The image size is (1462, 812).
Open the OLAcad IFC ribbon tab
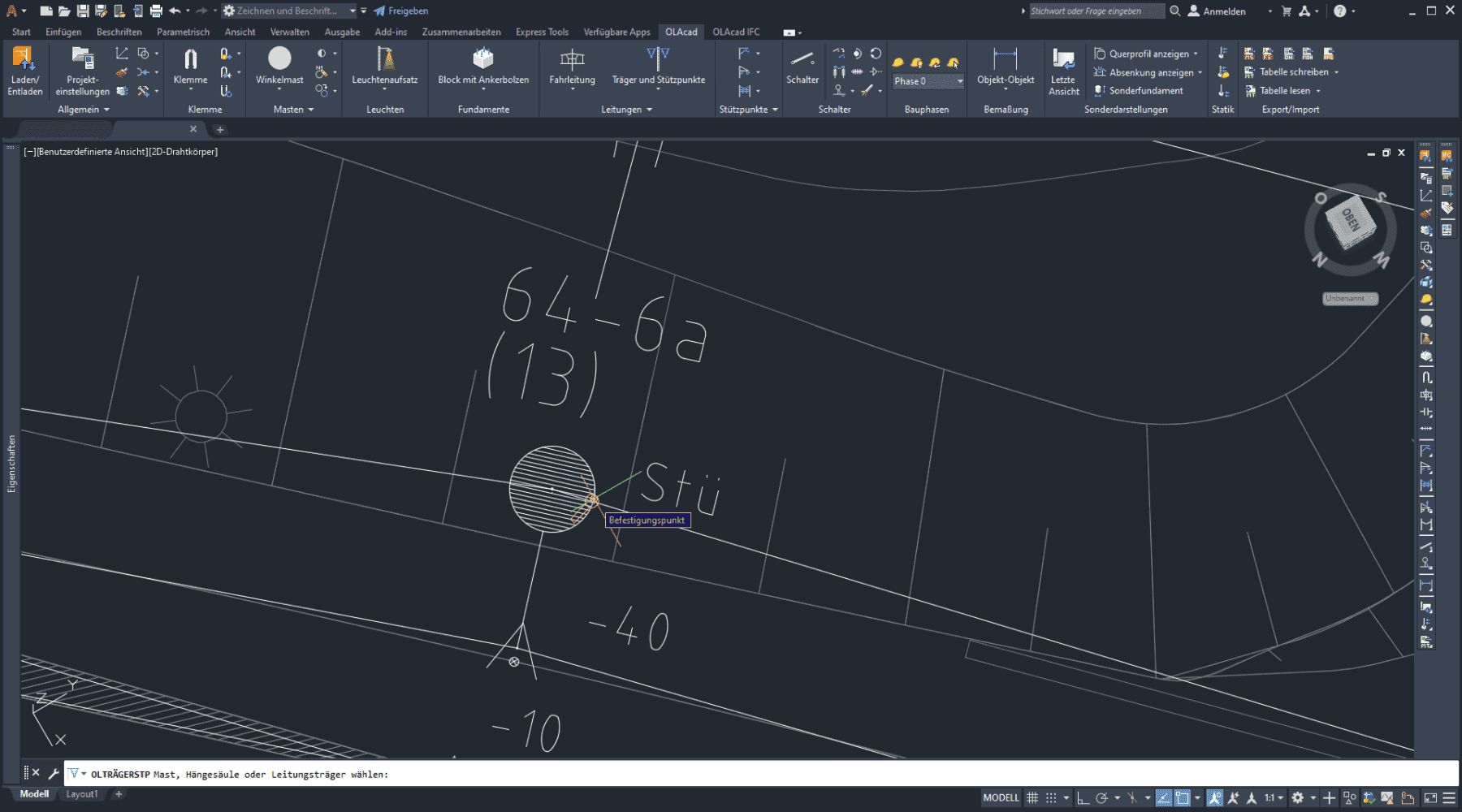click(736, 32)
